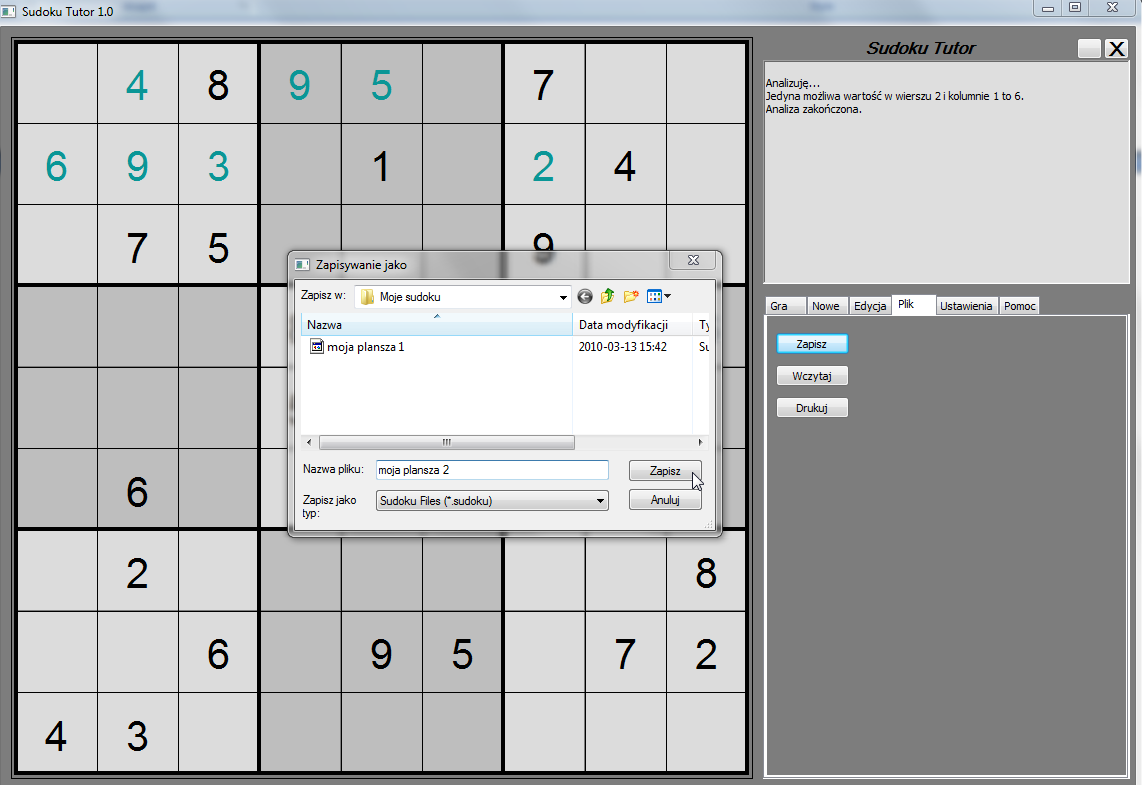Open the 'Ustawienia' tab
The image size is (1142, 785).
click(966, 306)
